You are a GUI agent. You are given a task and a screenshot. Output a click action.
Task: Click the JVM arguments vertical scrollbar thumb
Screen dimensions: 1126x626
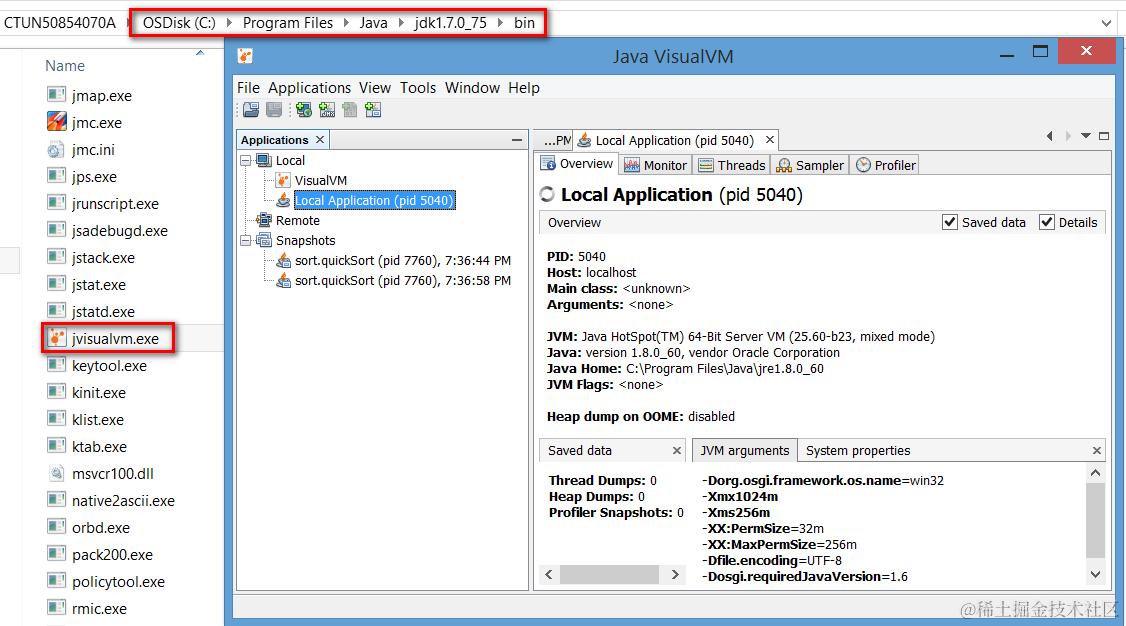1095,520
